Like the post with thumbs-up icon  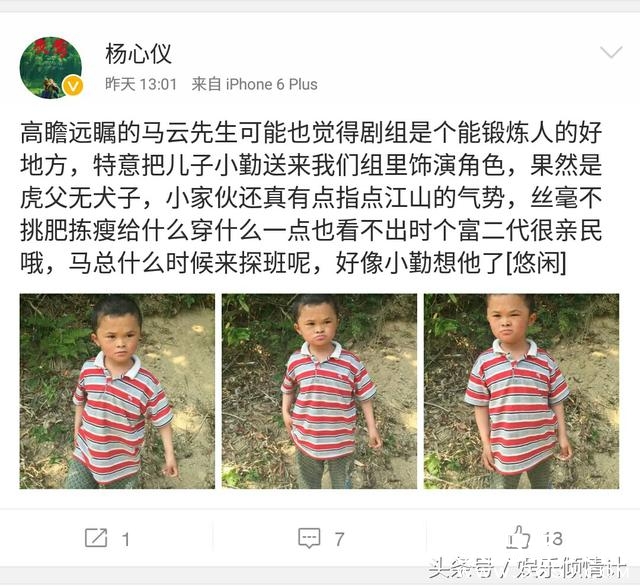(518, 537)
